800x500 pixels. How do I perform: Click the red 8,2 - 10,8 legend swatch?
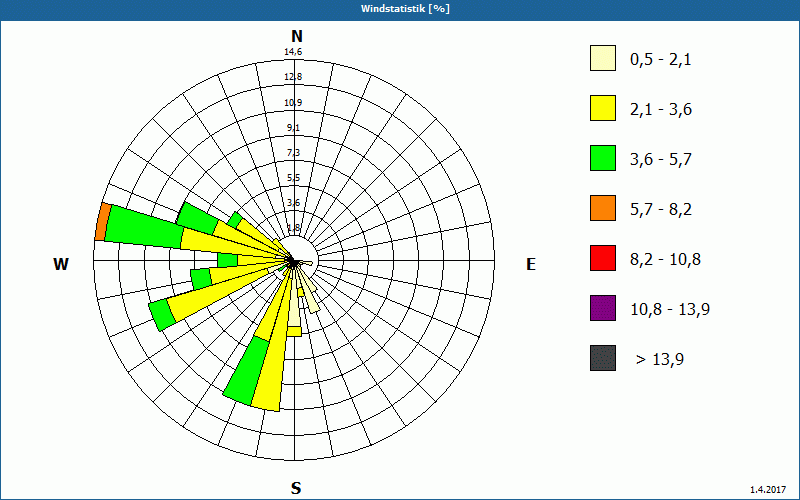pyautogui.click(x=603, y=258)
